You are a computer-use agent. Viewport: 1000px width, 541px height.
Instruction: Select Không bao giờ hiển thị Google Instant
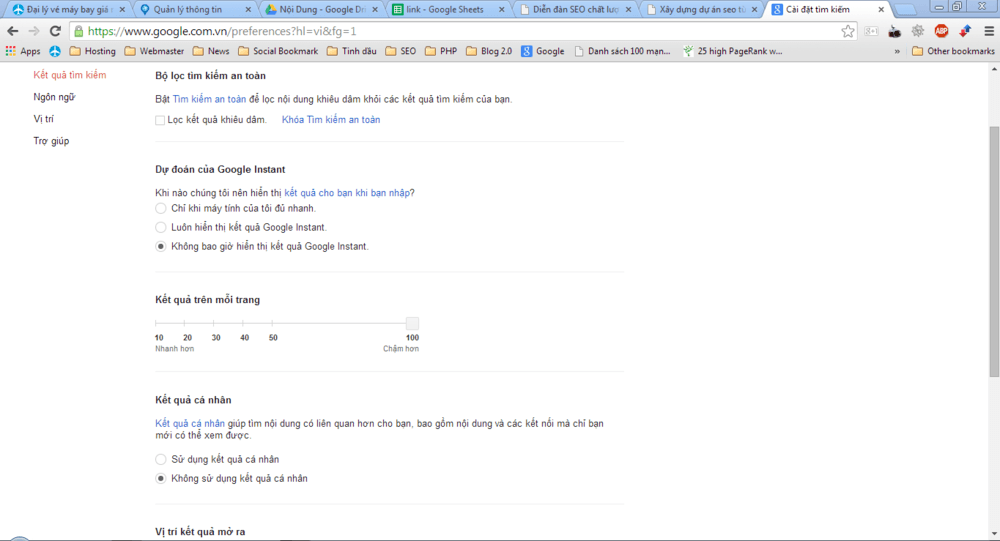pos(161,246)
